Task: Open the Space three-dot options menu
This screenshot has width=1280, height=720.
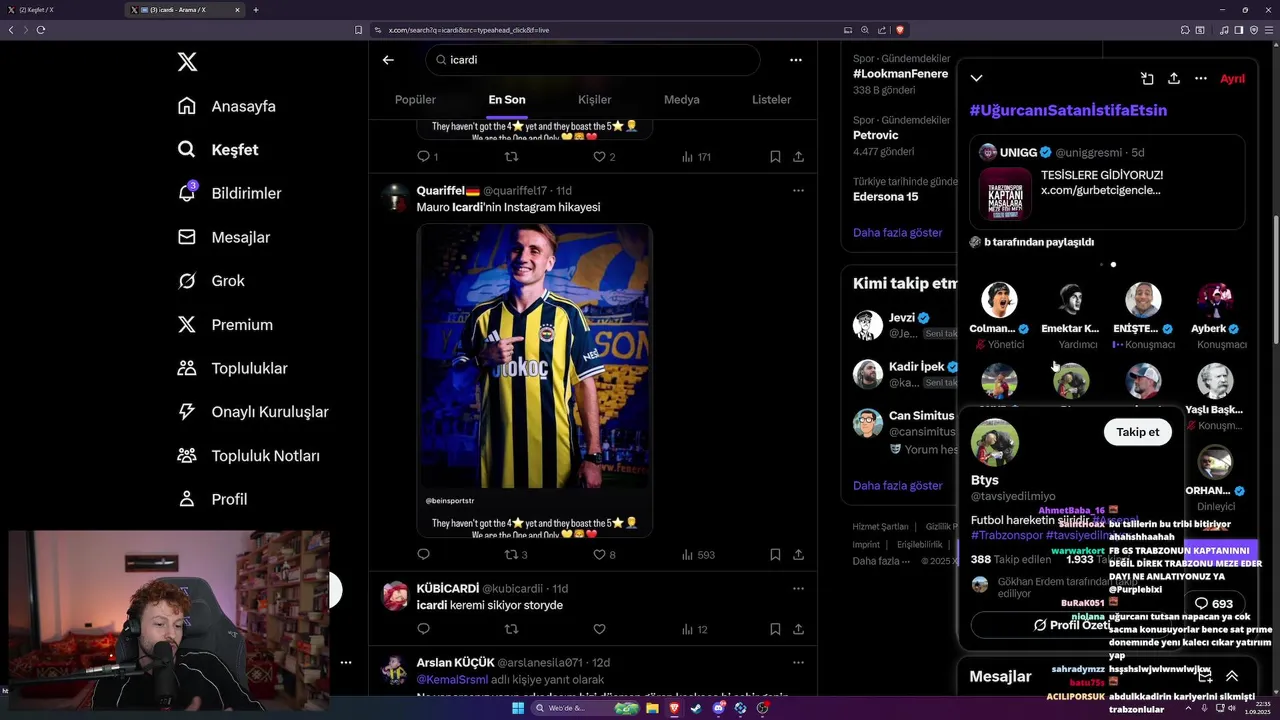Action: [x=1201, y=78]
